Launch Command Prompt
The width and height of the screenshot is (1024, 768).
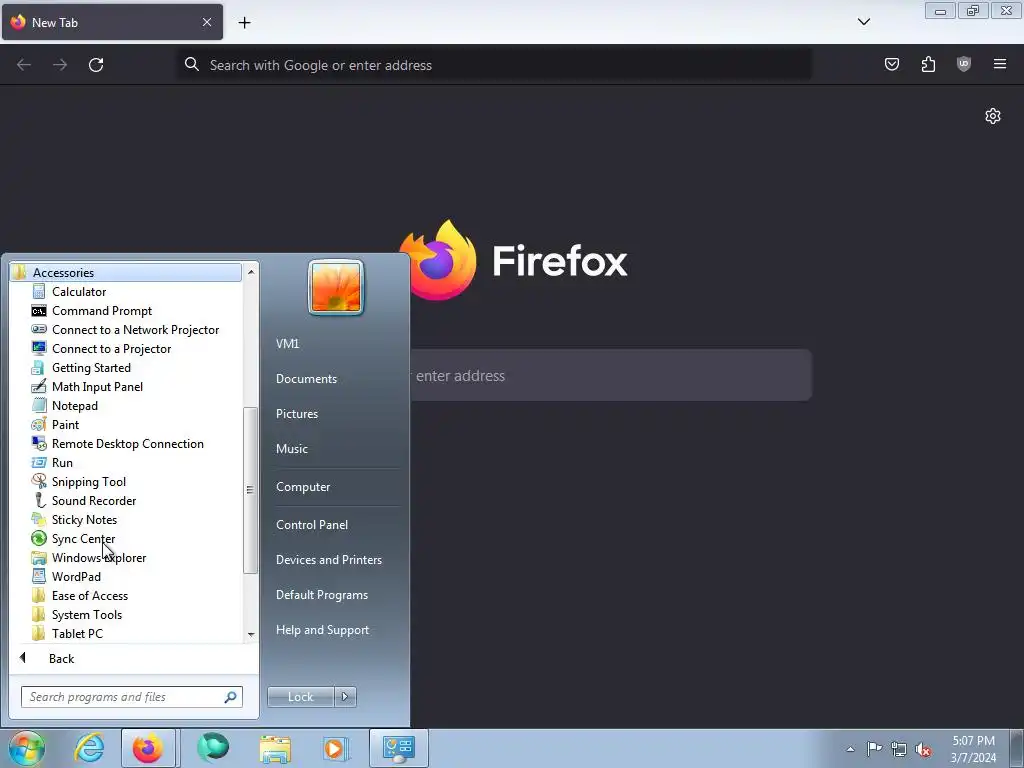click(x=91, y=311)
